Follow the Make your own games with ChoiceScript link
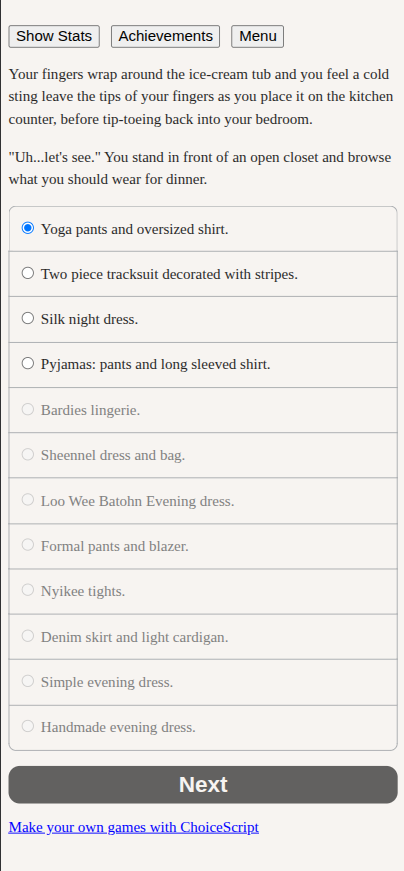 (133, 827)
